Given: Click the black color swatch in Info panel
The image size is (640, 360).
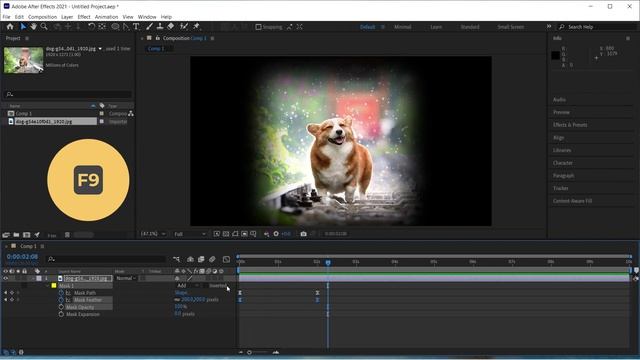Looking at the screenshot, I should 556,55.
